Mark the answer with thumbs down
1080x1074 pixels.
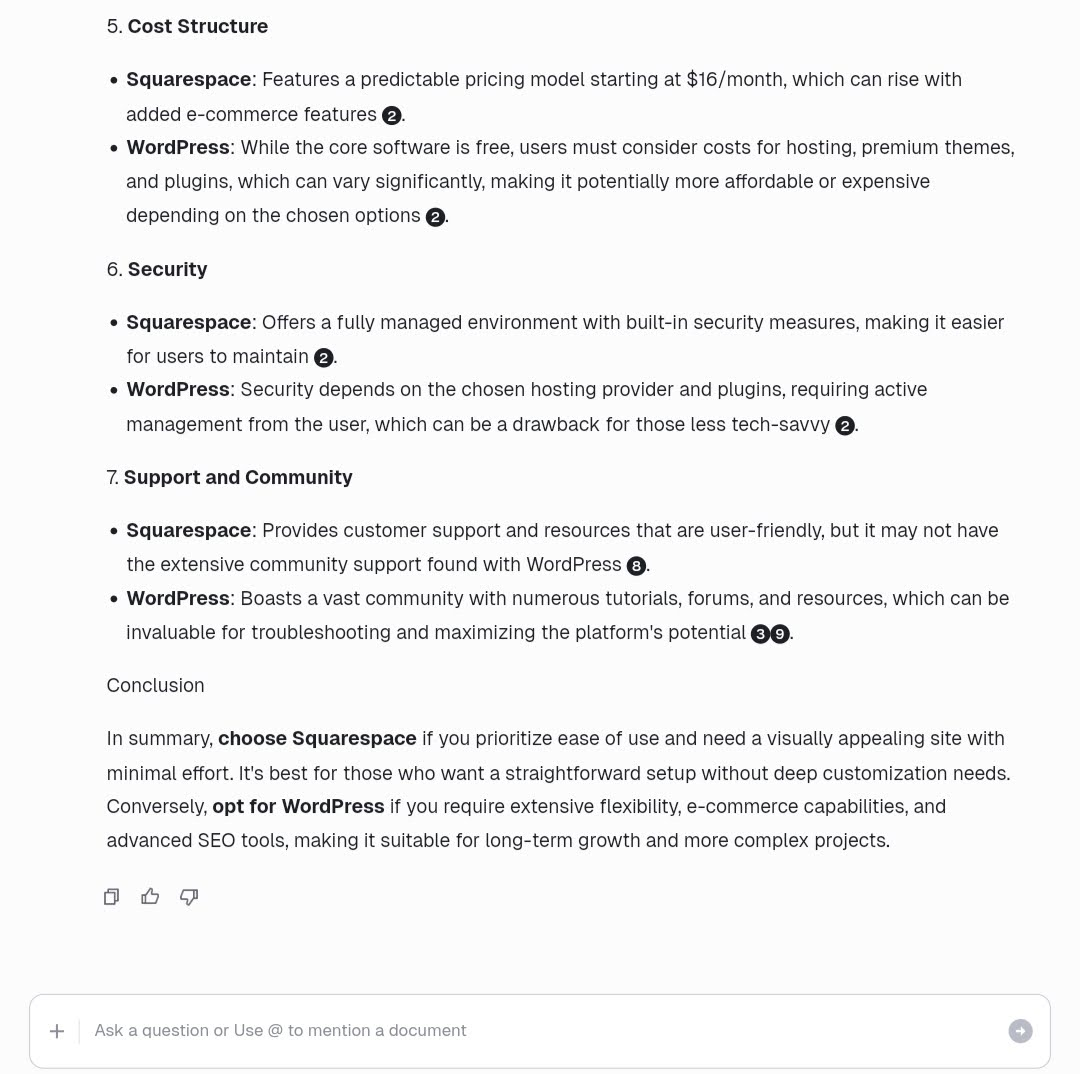pyautogui.click(x=189, y=896)
